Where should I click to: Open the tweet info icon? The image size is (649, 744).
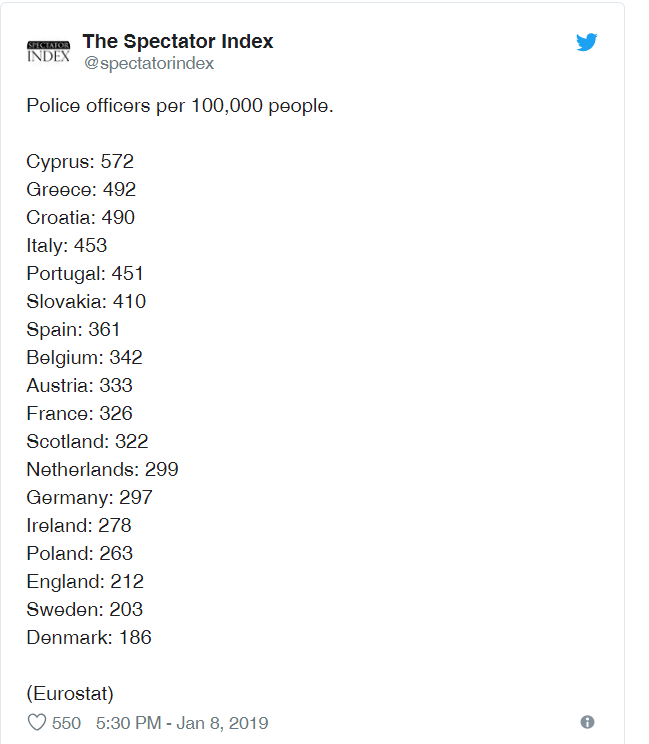[587, 722]
